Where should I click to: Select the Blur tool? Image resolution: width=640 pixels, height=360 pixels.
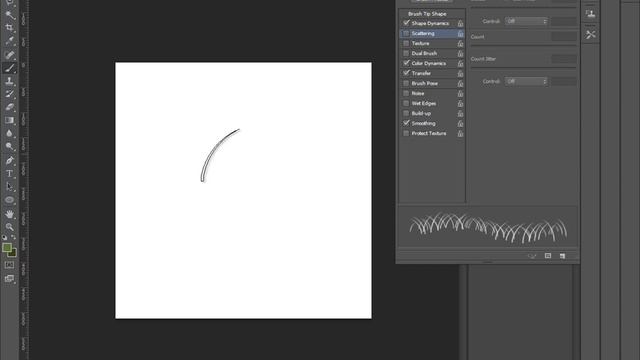9,133
